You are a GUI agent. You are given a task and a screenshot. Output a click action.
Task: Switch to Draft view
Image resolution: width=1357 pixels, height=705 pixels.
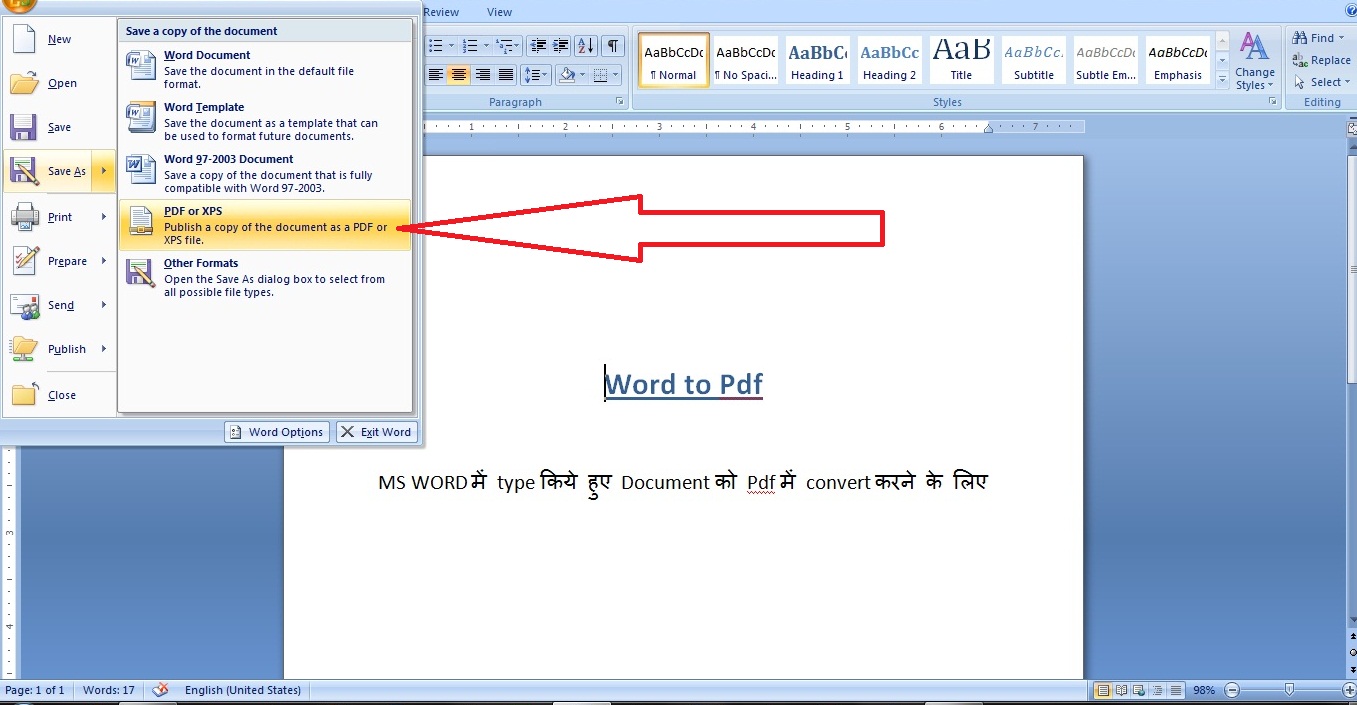tap(1177, 690)
